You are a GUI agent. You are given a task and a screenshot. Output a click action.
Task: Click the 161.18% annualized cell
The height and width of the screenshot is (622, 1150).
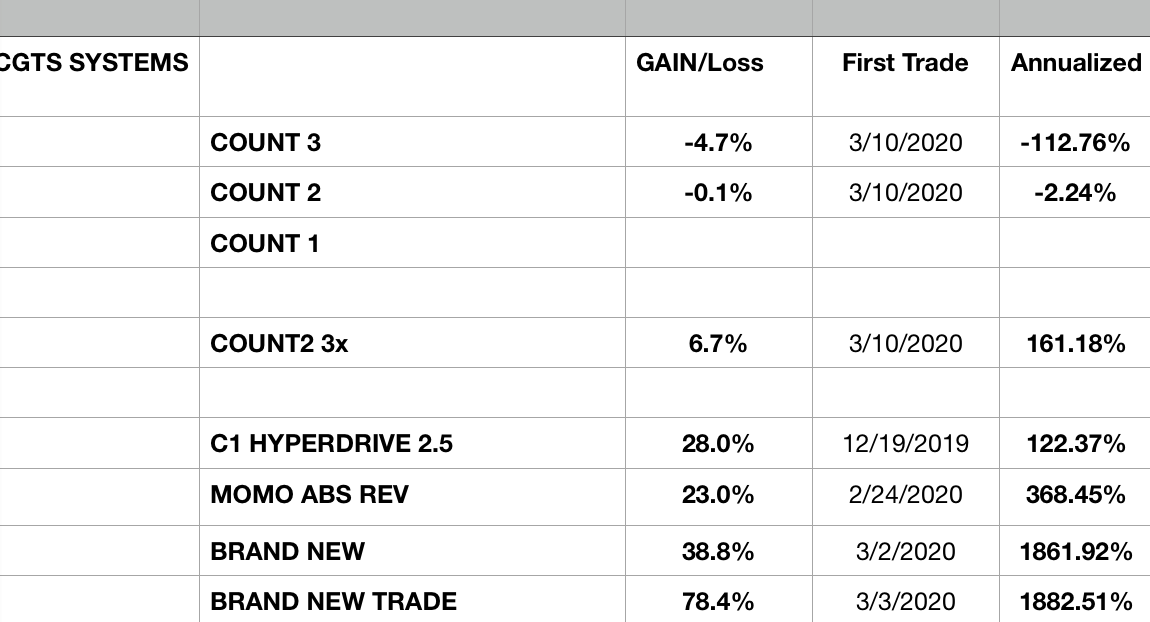(x=1075, y=344)
